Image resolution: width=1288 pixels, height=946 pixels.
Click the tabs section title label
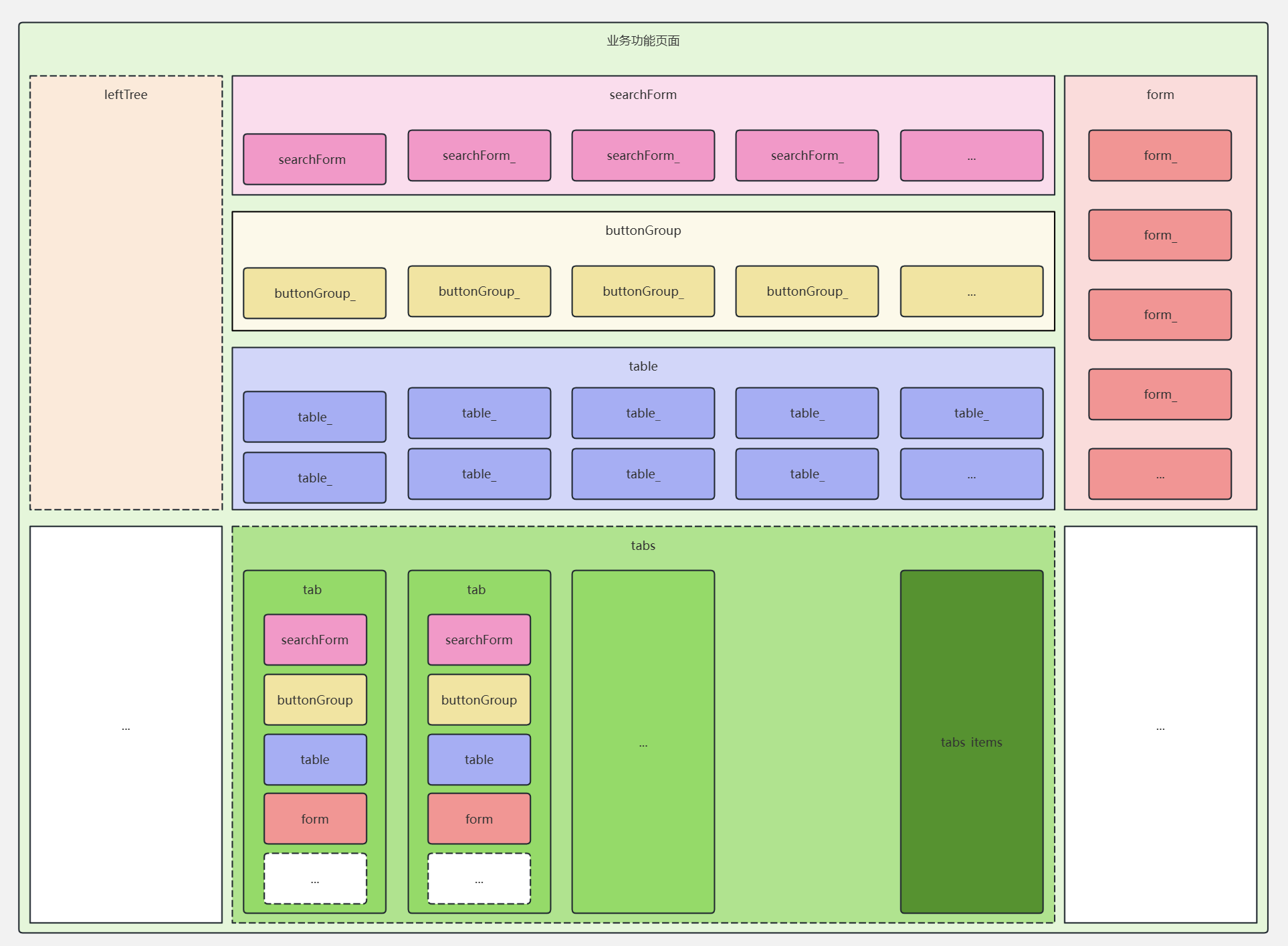(x=643, y=545)
